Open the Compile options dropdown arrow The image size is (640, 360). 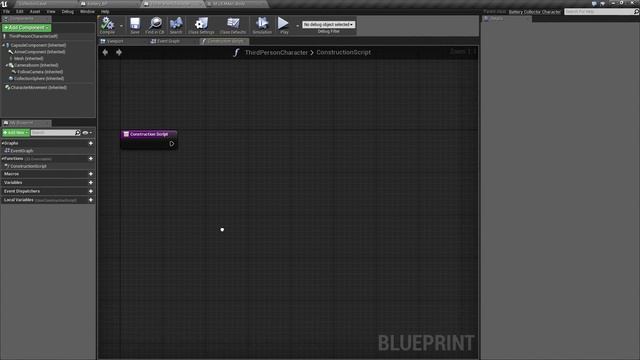121,26
